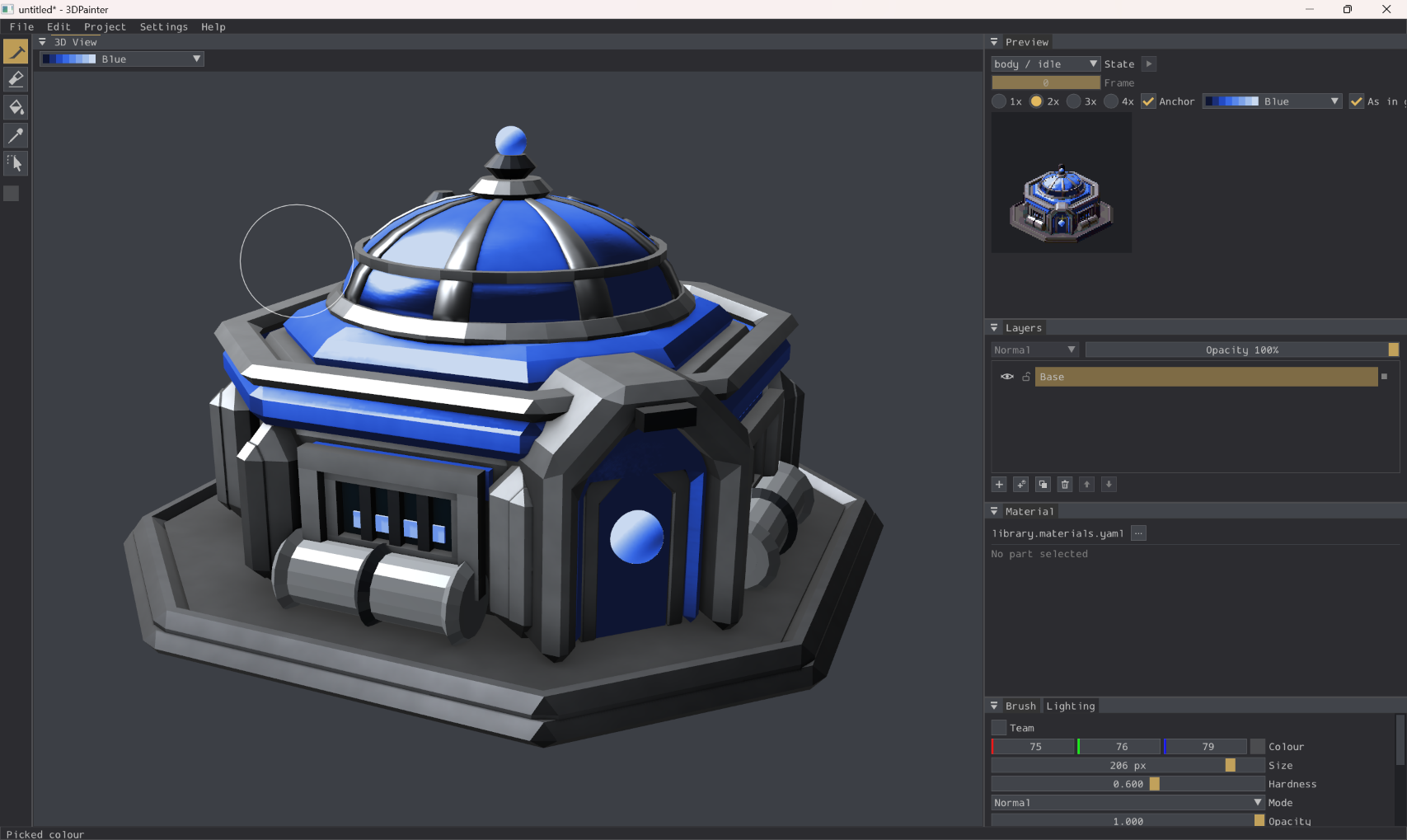Image resolution: width=1407 pixels, height=840 pixels.
Task: Select 3x preview zoom
Action: coord(1073,101)
